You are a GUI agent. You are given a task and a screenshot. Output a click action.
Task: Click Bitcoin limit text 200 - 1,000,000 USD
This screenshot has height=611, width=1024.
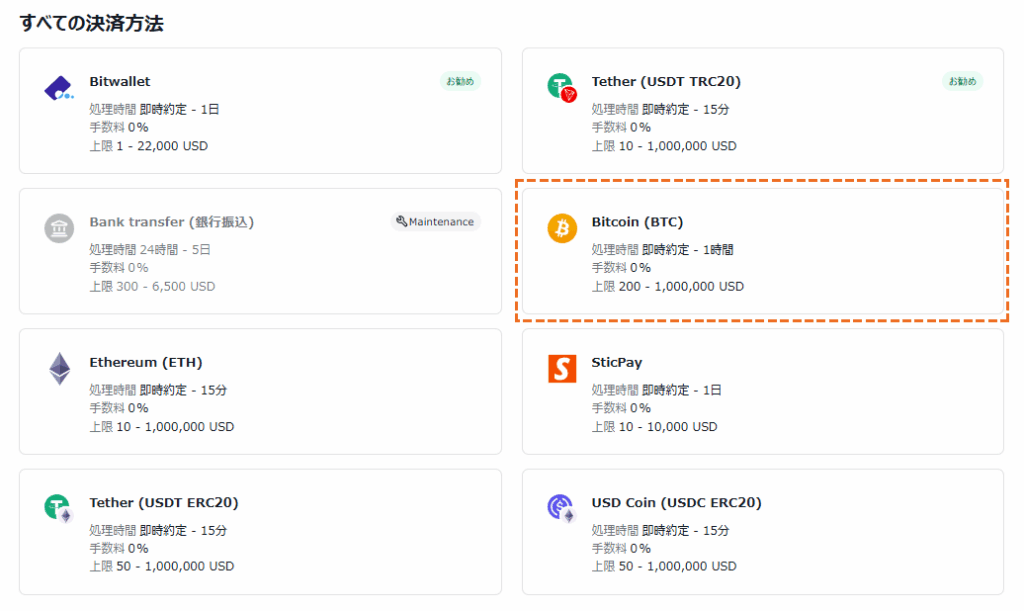[681, 287]
